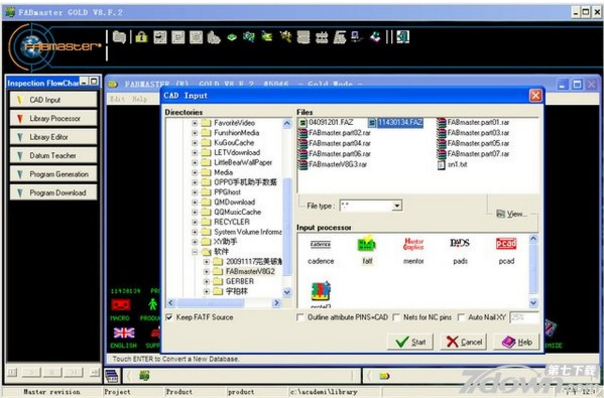Click the directories horizontal scrollbar
Viewport: 604px width, 398px height.
click(224, 303)
